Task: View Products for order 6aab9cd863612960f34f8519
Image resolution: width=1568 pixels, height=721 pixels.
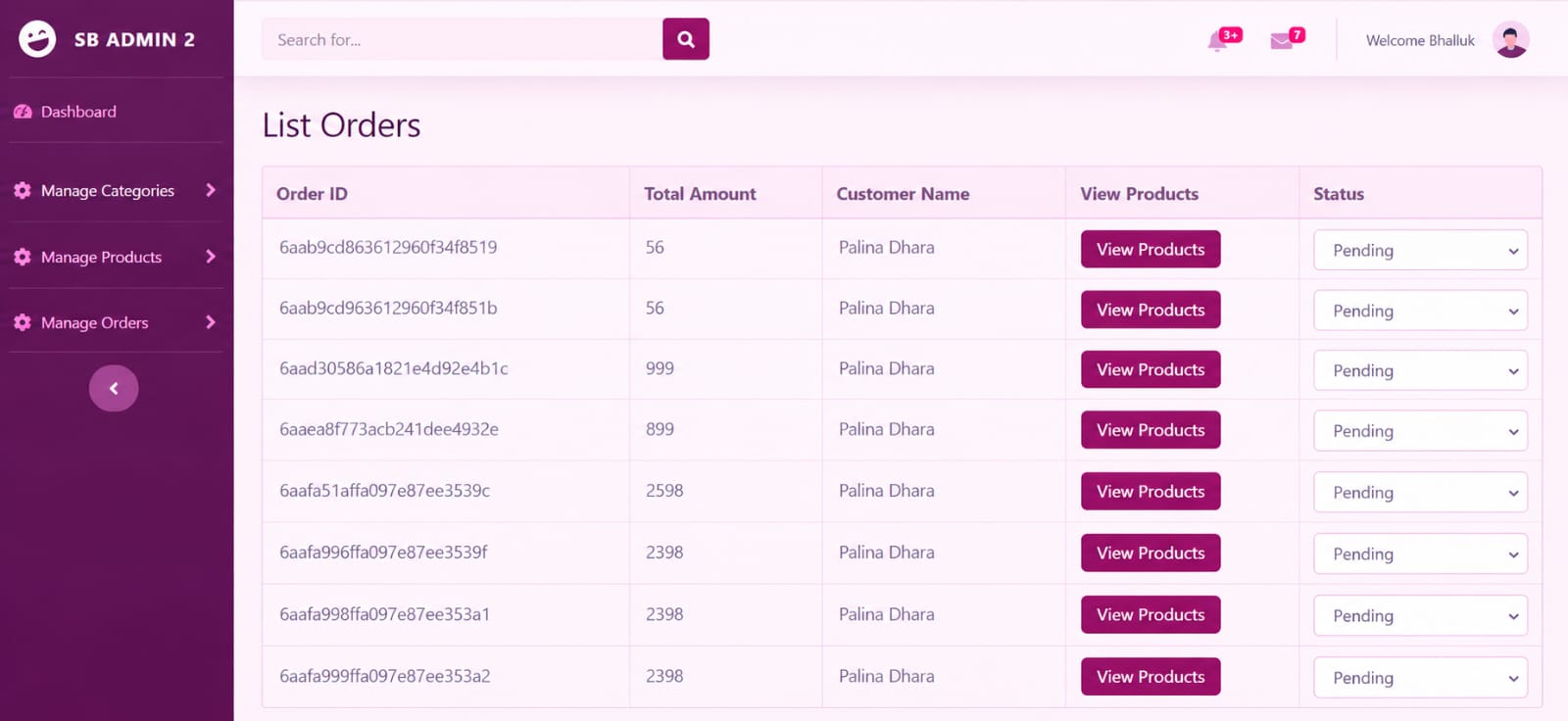Action: pyautogui.click(x=1151, y=249)
